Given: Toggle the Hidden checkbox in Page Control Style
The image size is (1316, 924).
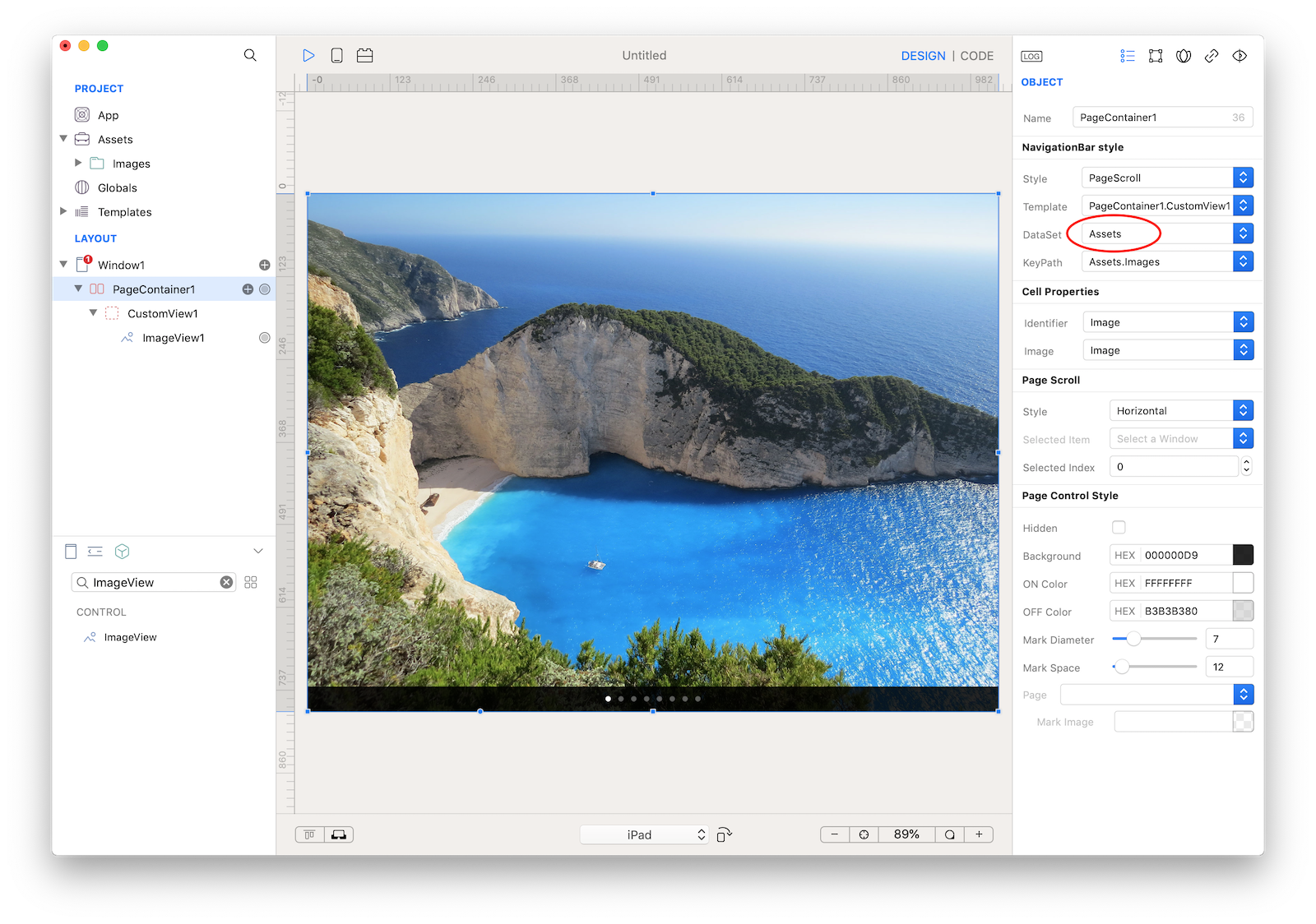Looking at the screenshot, I should coord(1119,528).
